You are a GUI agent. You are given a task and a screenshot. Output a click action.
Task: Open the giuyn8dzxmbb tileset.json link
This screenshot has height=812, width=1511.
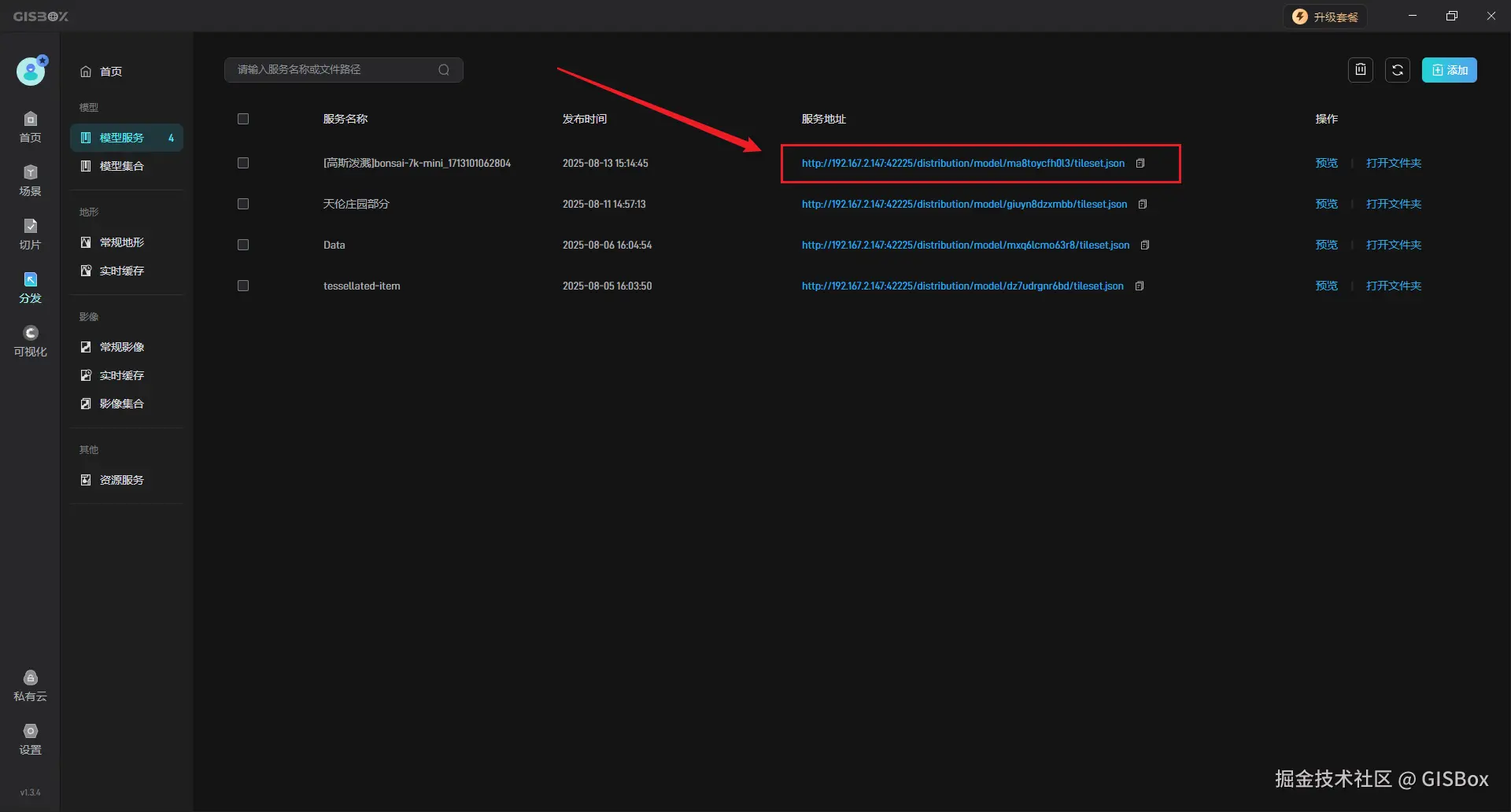coord(965,205)
